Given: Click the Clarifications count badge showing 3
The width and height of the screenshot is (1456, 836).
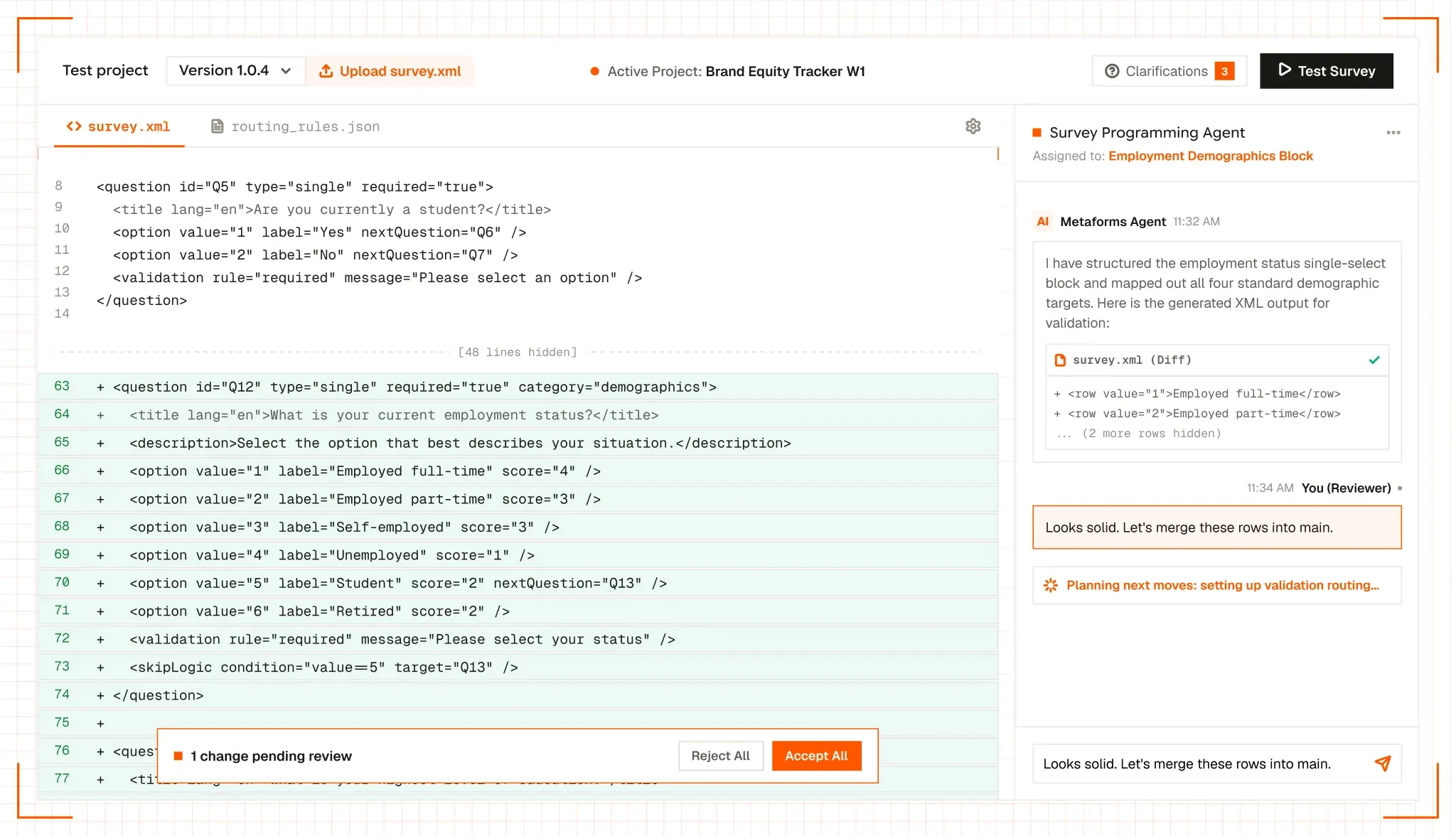Looking at the screenshot, I should 1224,71.
